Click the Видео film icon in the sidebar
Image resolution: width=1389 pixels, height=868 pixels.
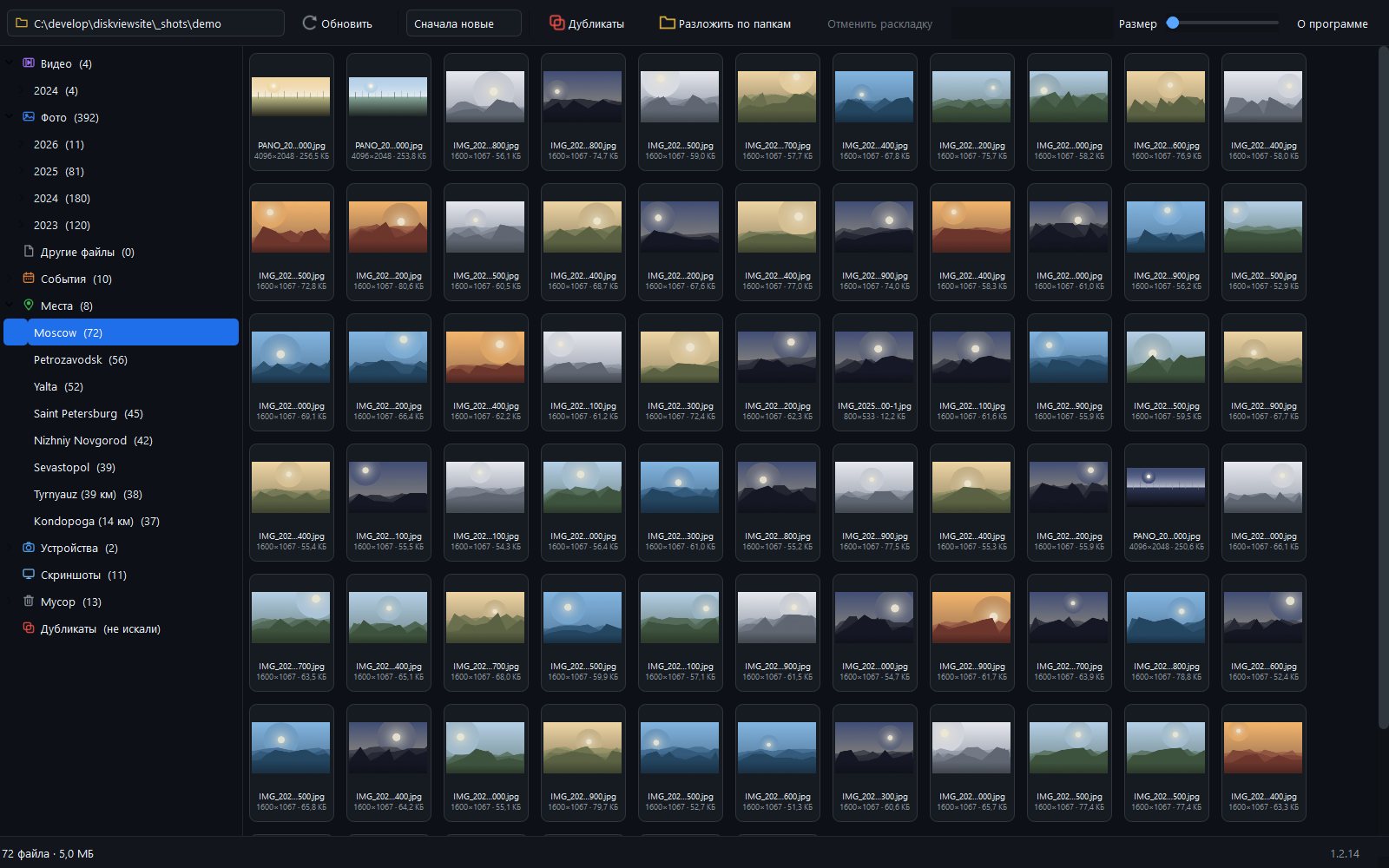point(29,63)
